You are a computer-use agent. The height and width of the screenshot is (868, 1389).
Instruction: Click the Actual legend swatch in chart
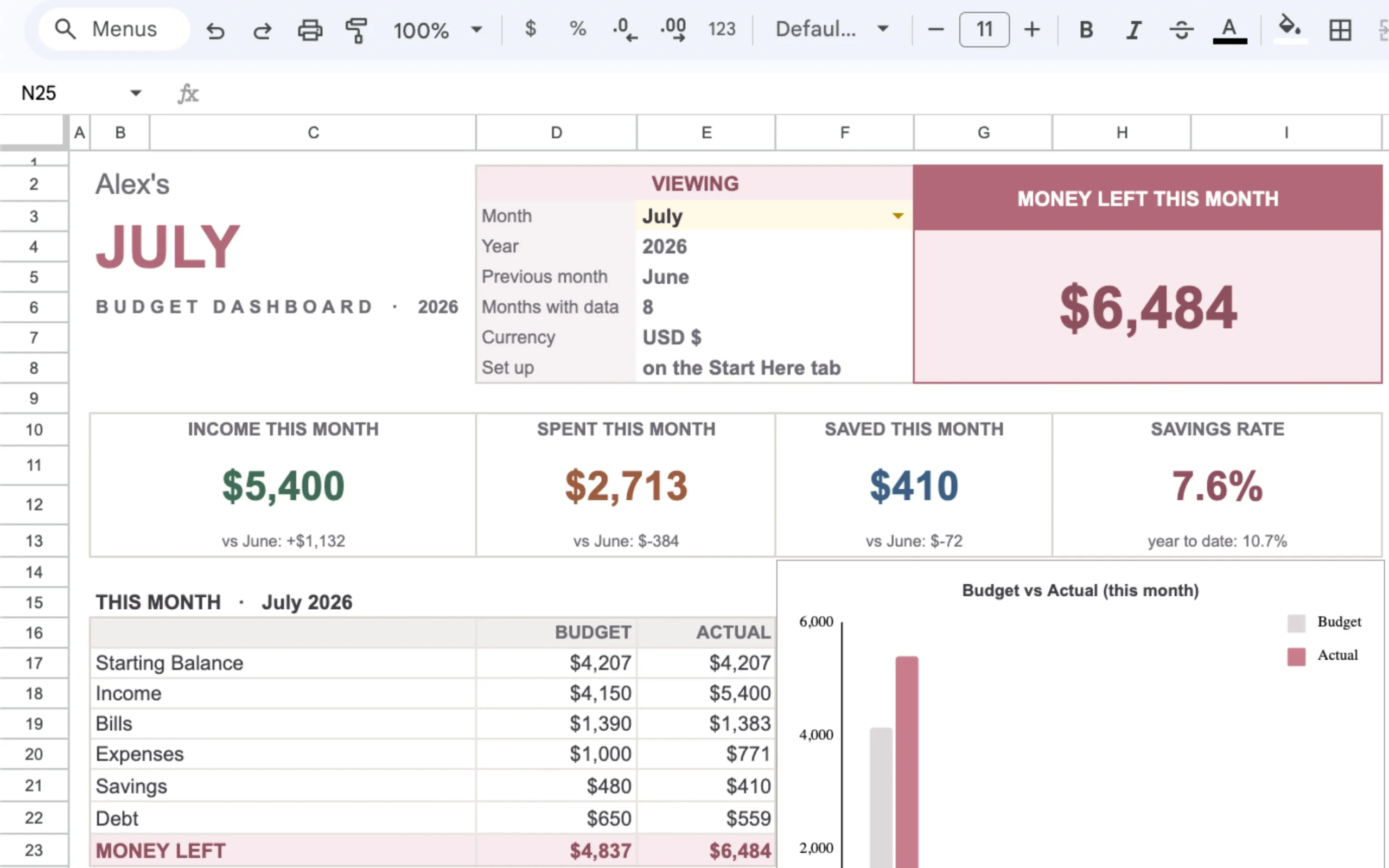point(1296,656)
